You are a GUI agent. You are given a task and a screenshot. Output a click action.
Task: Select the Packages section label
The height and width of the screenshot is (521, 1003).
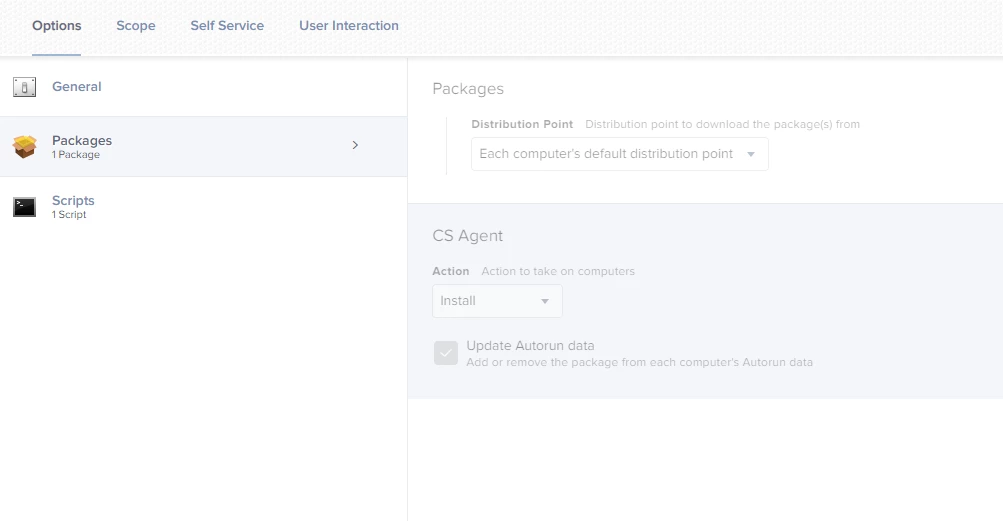click(82, 140)
